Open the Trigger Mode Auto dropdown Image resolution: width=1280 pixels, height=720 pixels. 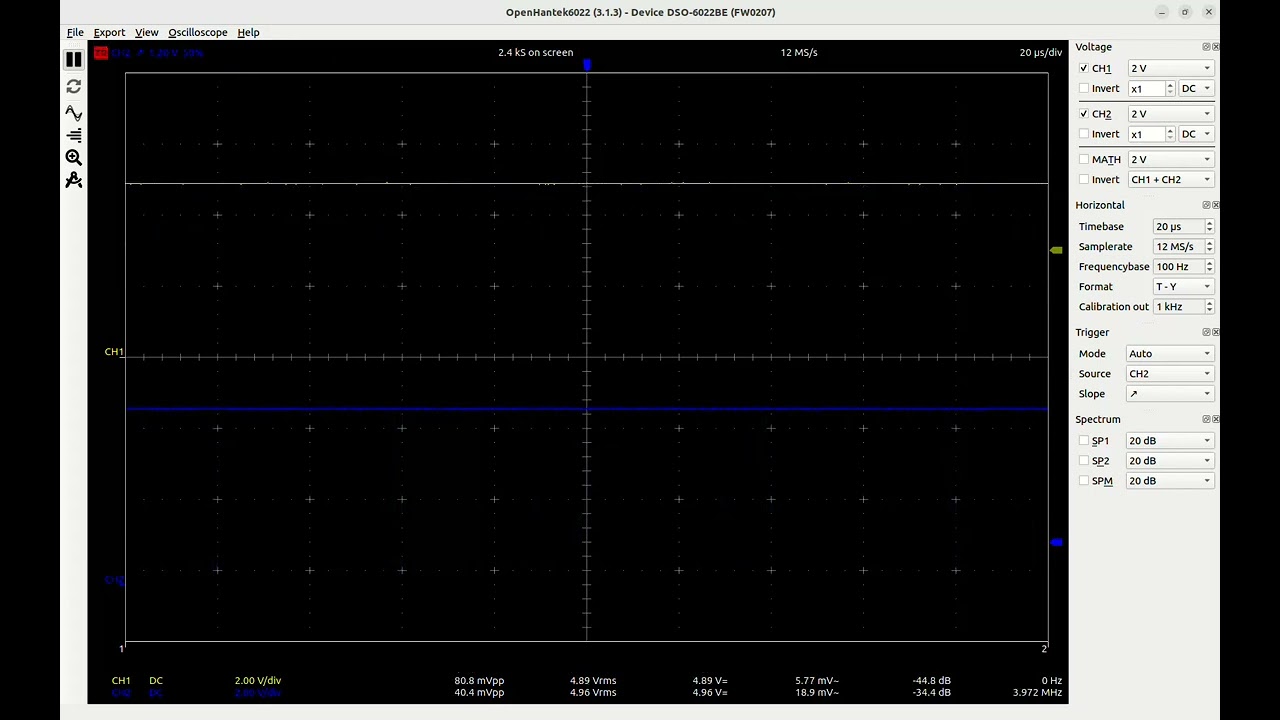[1170, 354]
